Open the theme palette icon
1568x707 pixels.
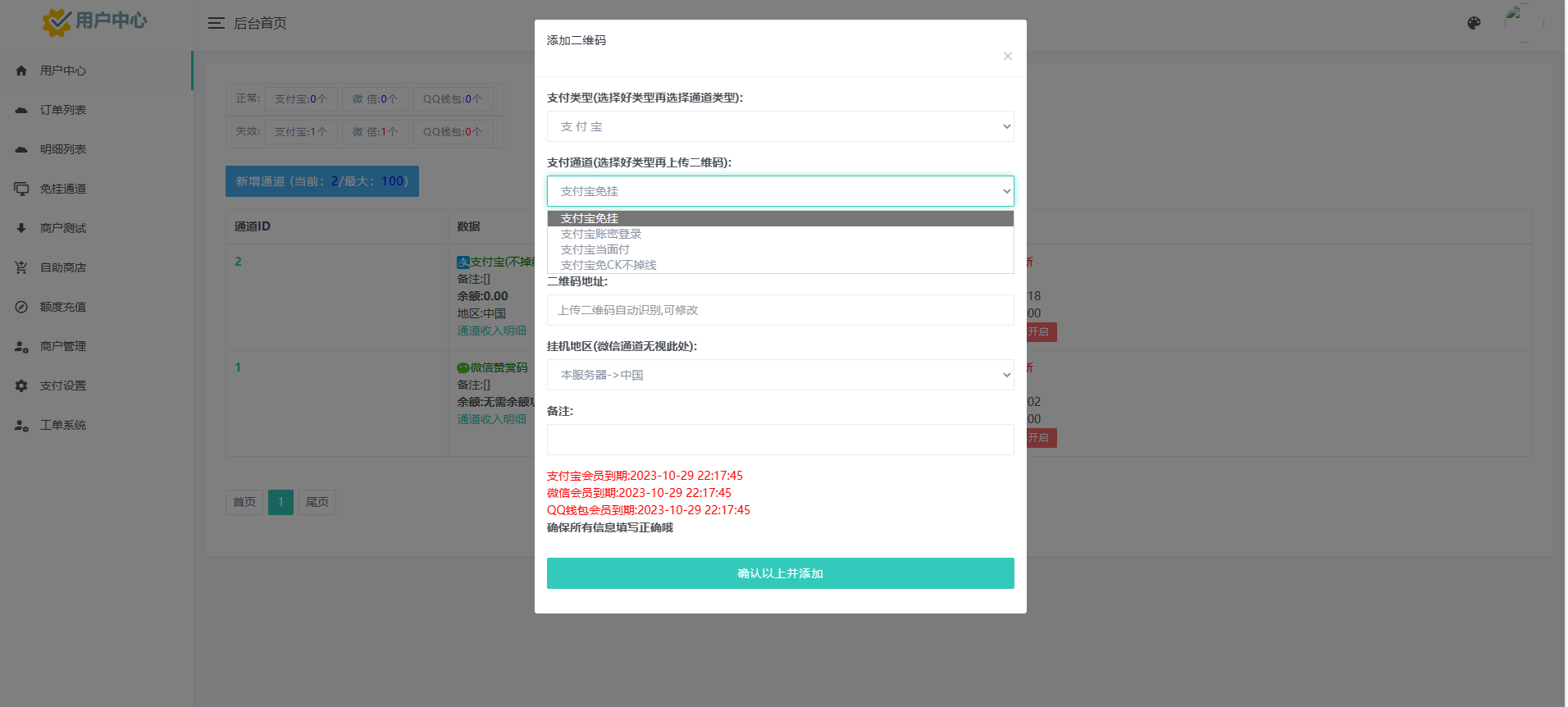(1474, 23)
